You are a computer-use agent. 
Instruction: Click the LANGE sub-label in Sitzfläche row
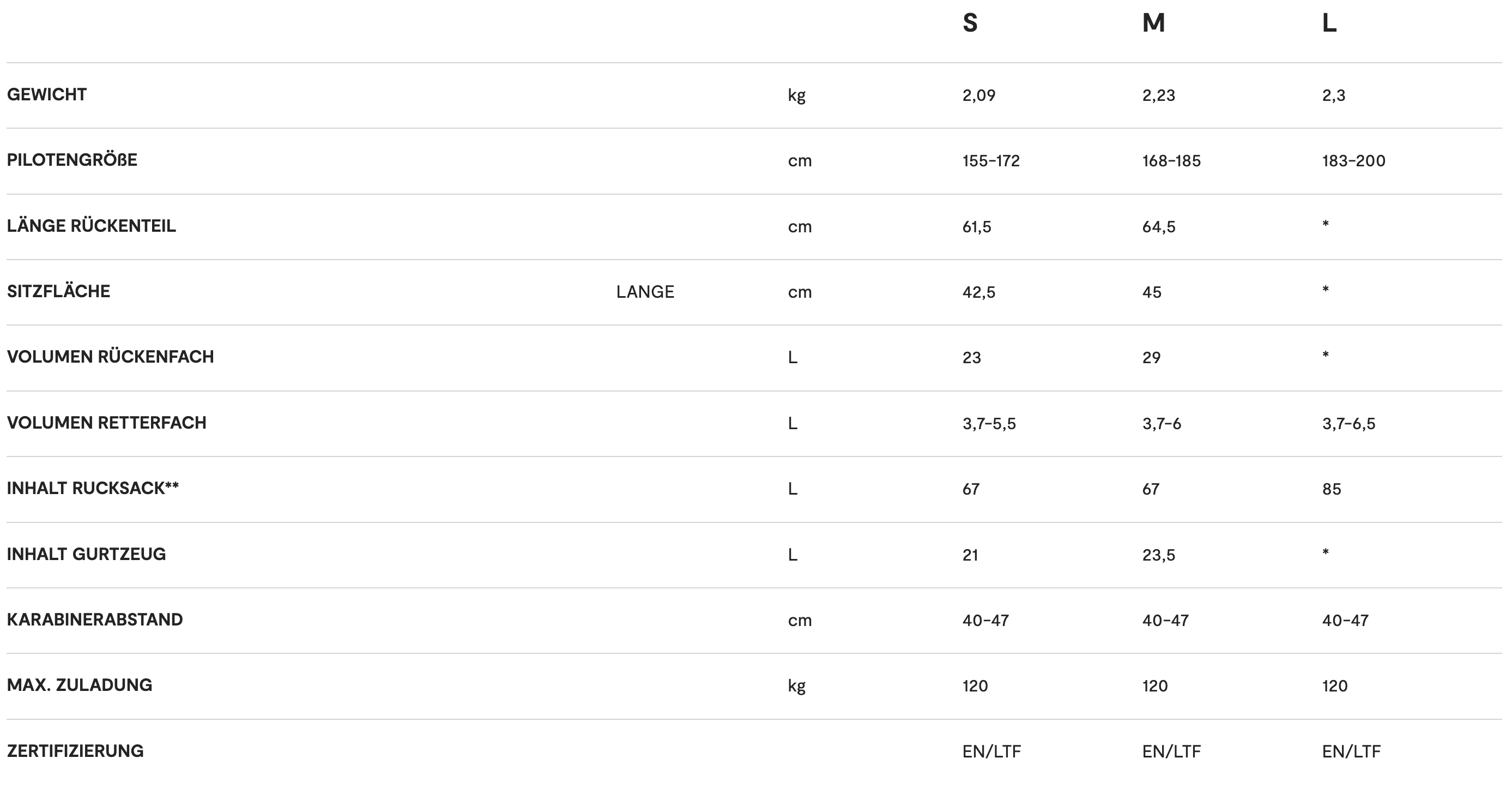(x=645, y=292)
